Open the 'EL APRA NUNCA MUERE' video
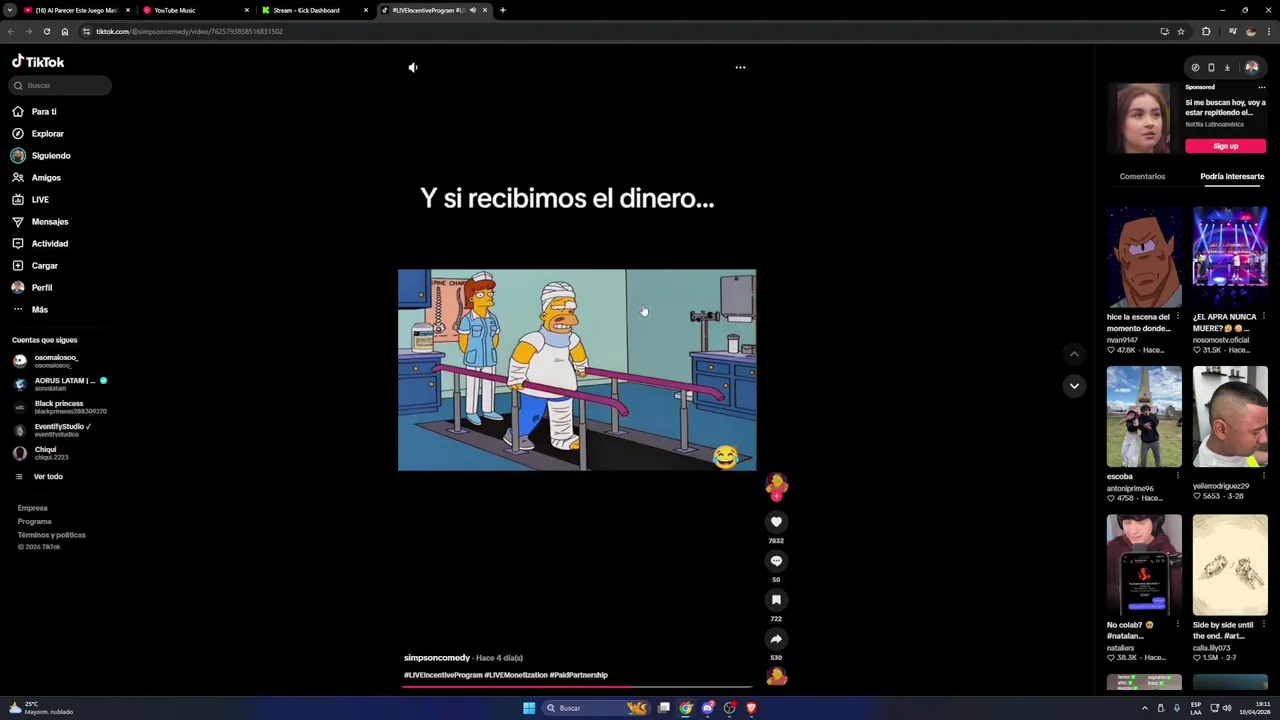1280x720 pixels. pos(1230,257)
